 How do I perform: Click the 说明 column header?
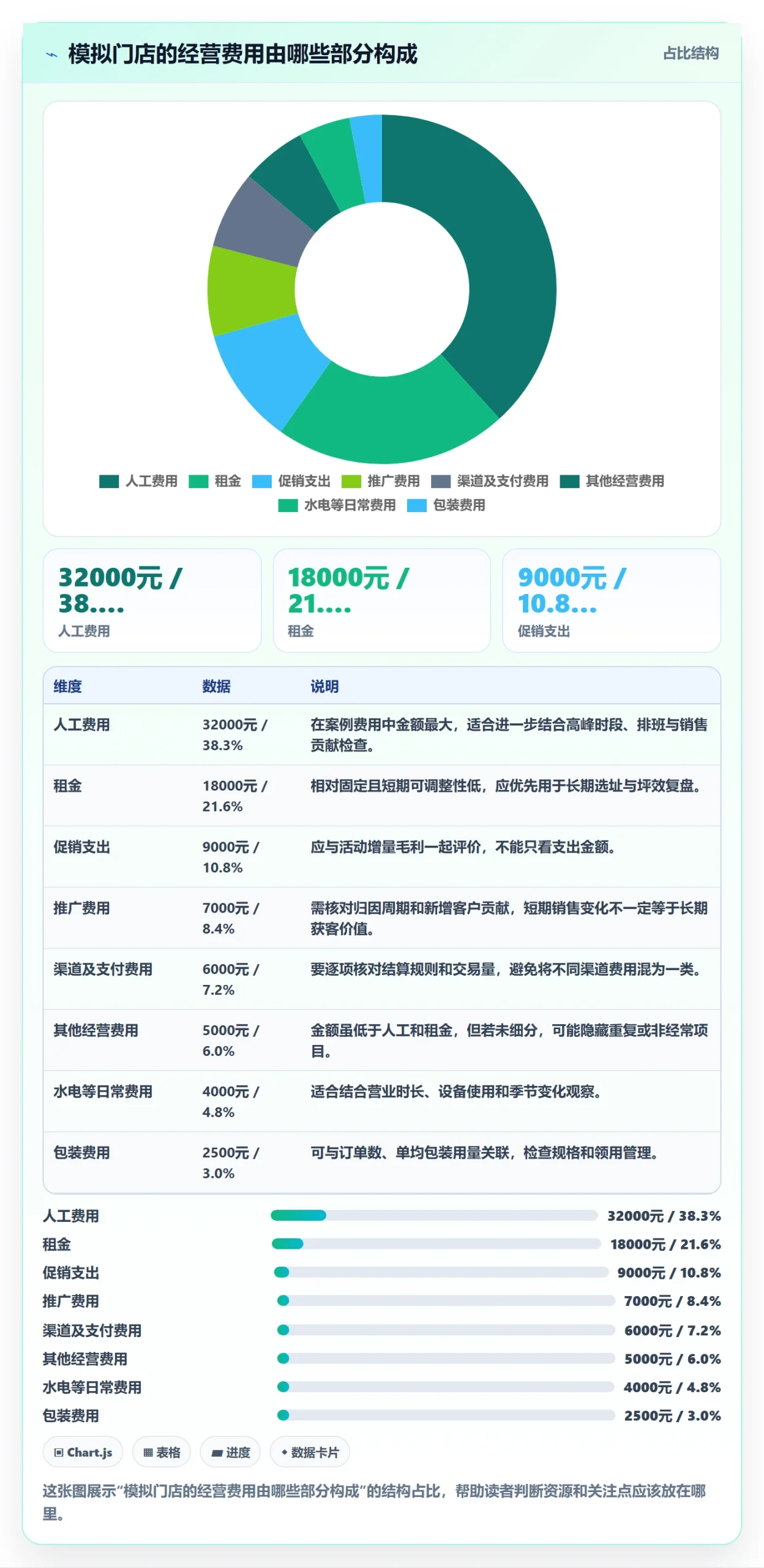[324, 686]
